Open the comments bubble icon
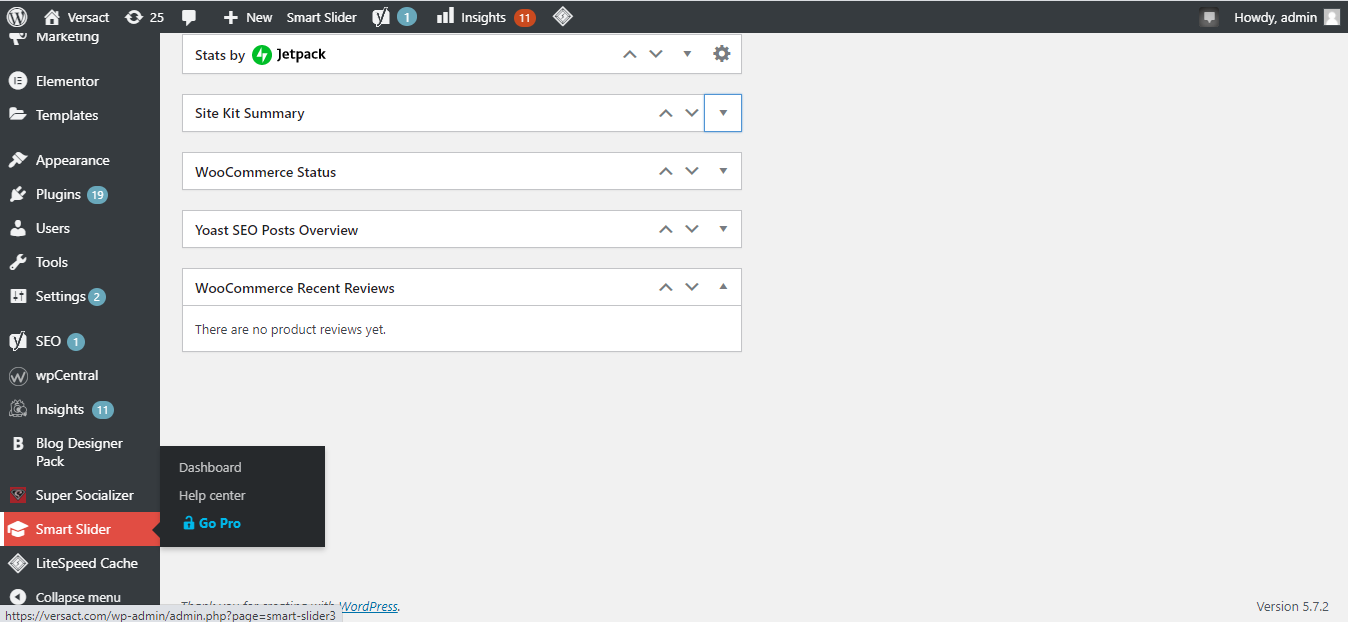The width and height of the screenshot is (1348, 622). coord(189,17)
